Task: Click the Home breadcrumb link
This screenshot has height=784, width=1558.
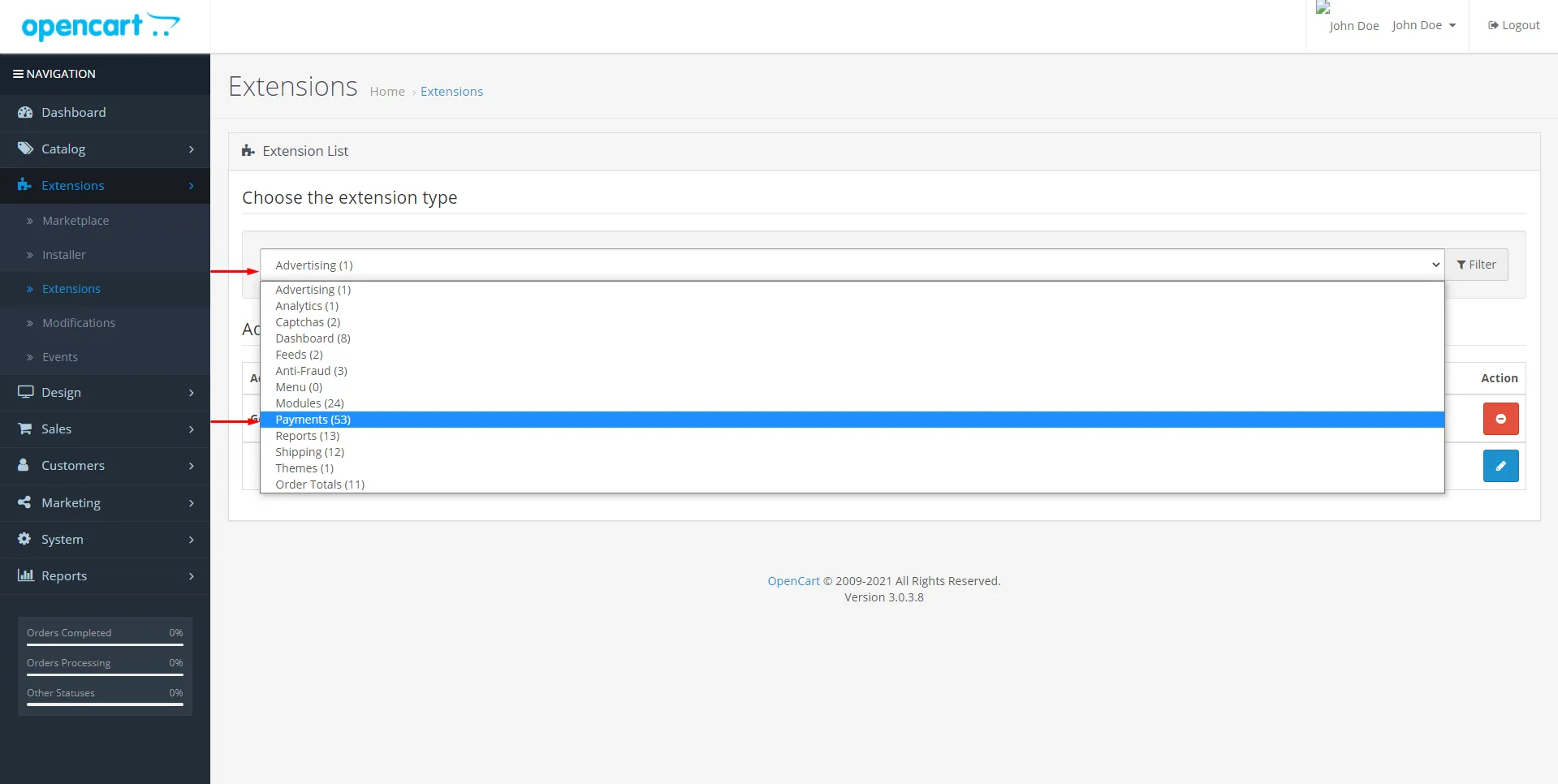Action: coord(387,92)
